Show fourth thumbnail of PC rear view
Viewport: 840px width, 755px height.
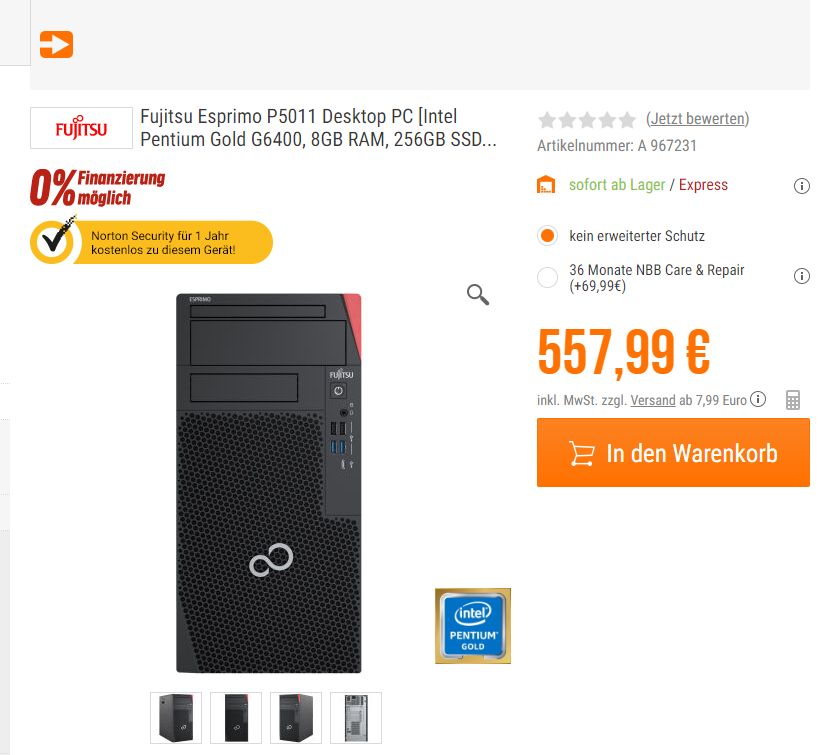point(356,718)
